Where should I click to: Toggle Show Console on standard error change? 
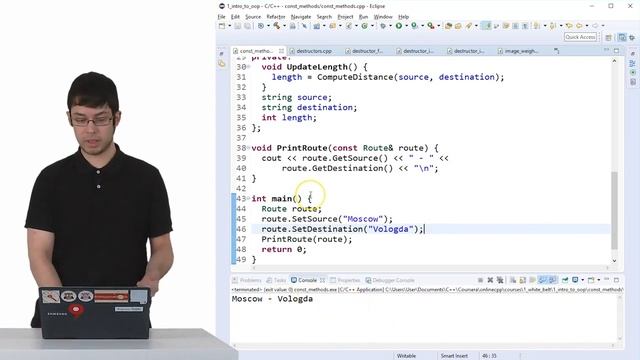click(553, 280)
